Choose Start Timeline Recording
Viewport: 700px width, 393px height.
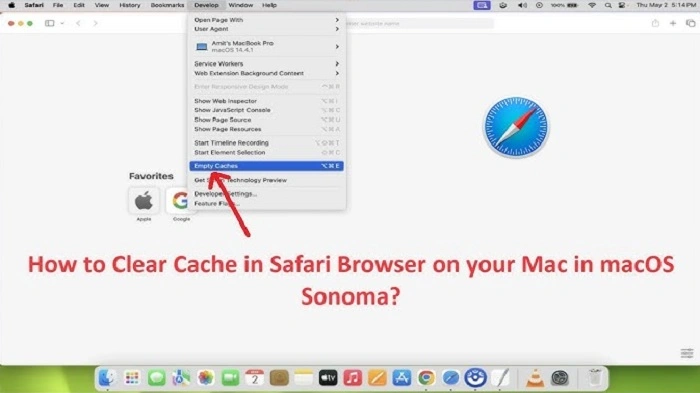point(267,143)
